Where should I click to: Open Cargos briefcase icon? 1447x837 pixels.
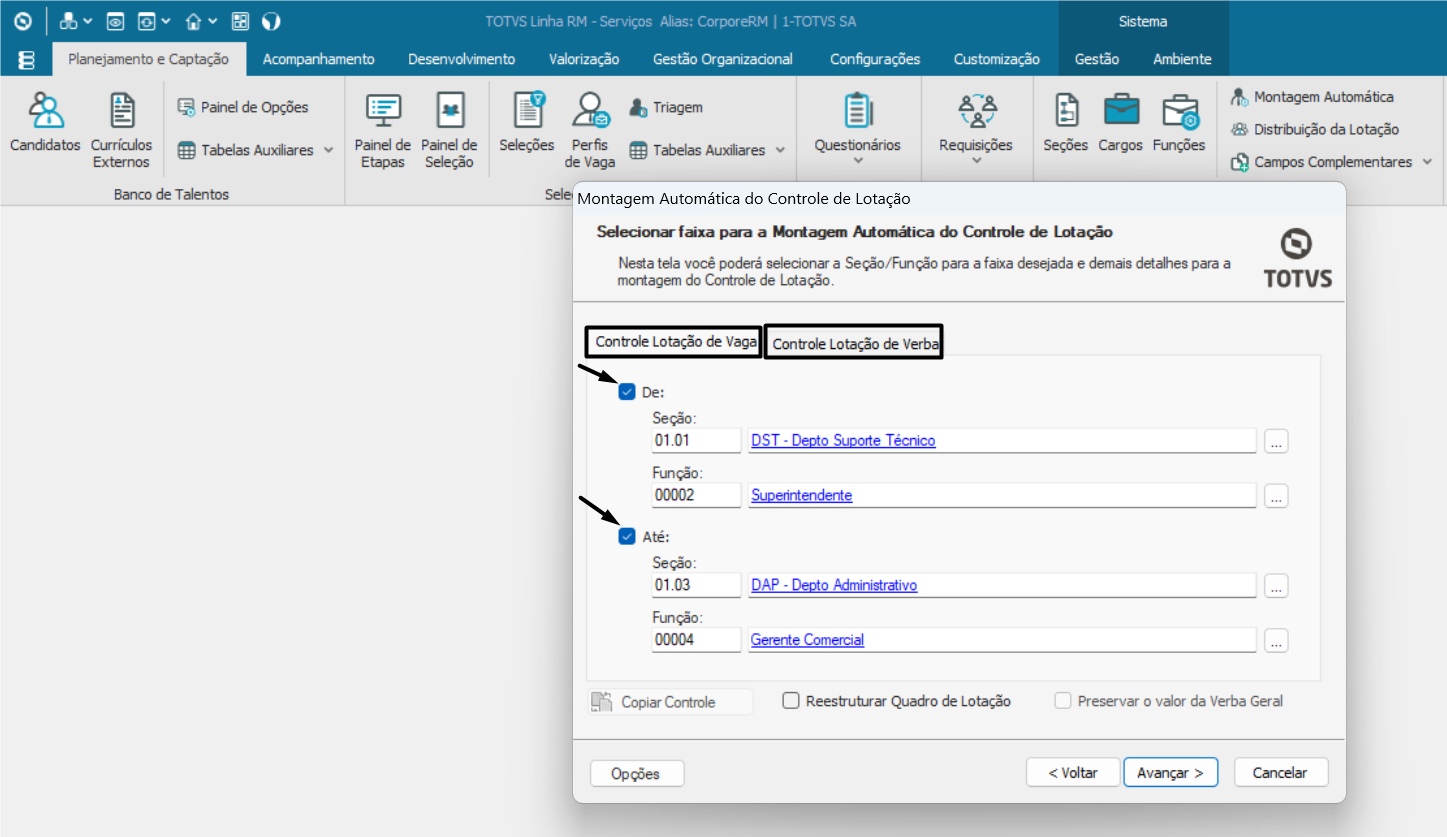(1120, 122)
